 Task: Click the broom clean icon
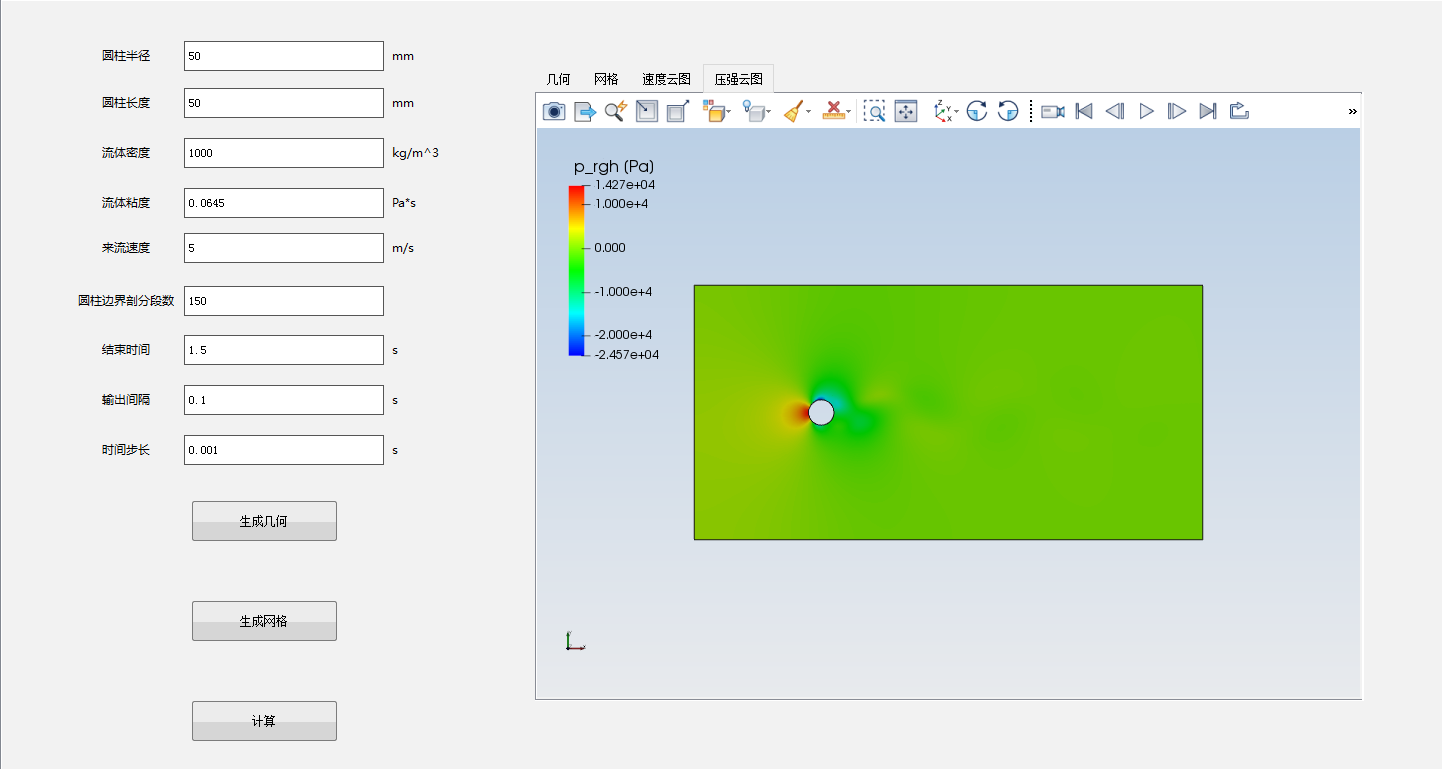click(x=793, y=111)
